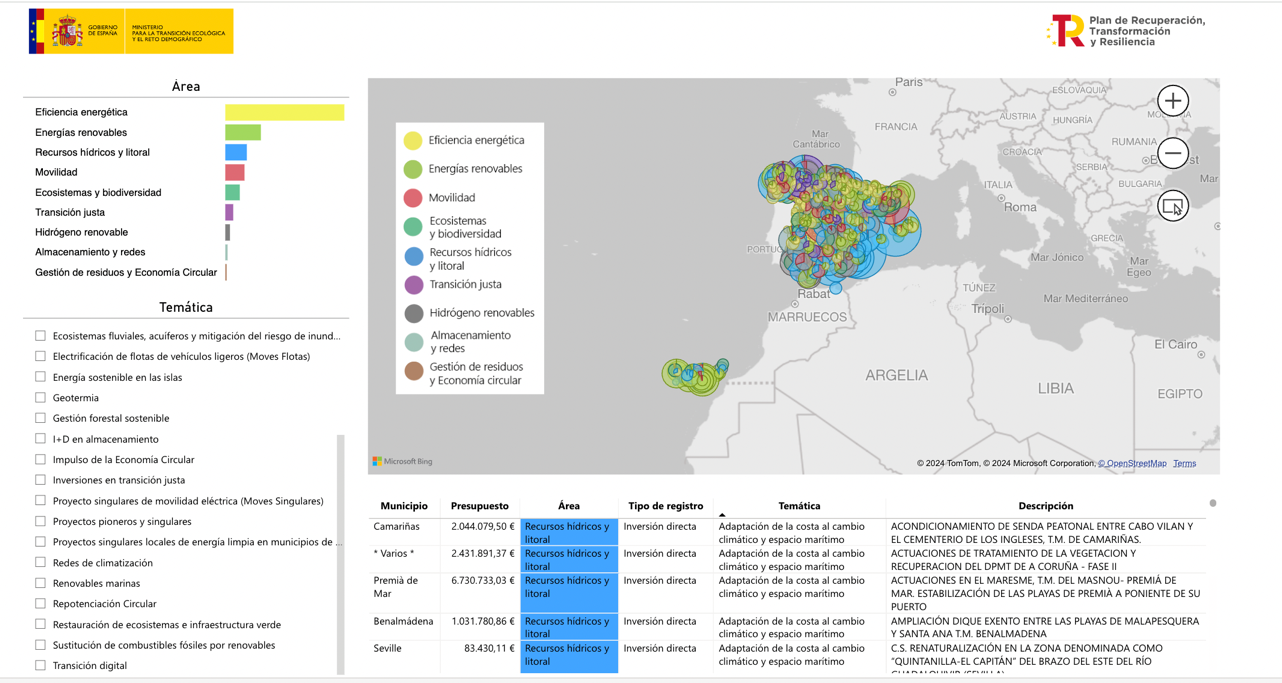1282x683 pixels.
Task: Tick the Transición digital checkbox
Action: click(41, 665)
